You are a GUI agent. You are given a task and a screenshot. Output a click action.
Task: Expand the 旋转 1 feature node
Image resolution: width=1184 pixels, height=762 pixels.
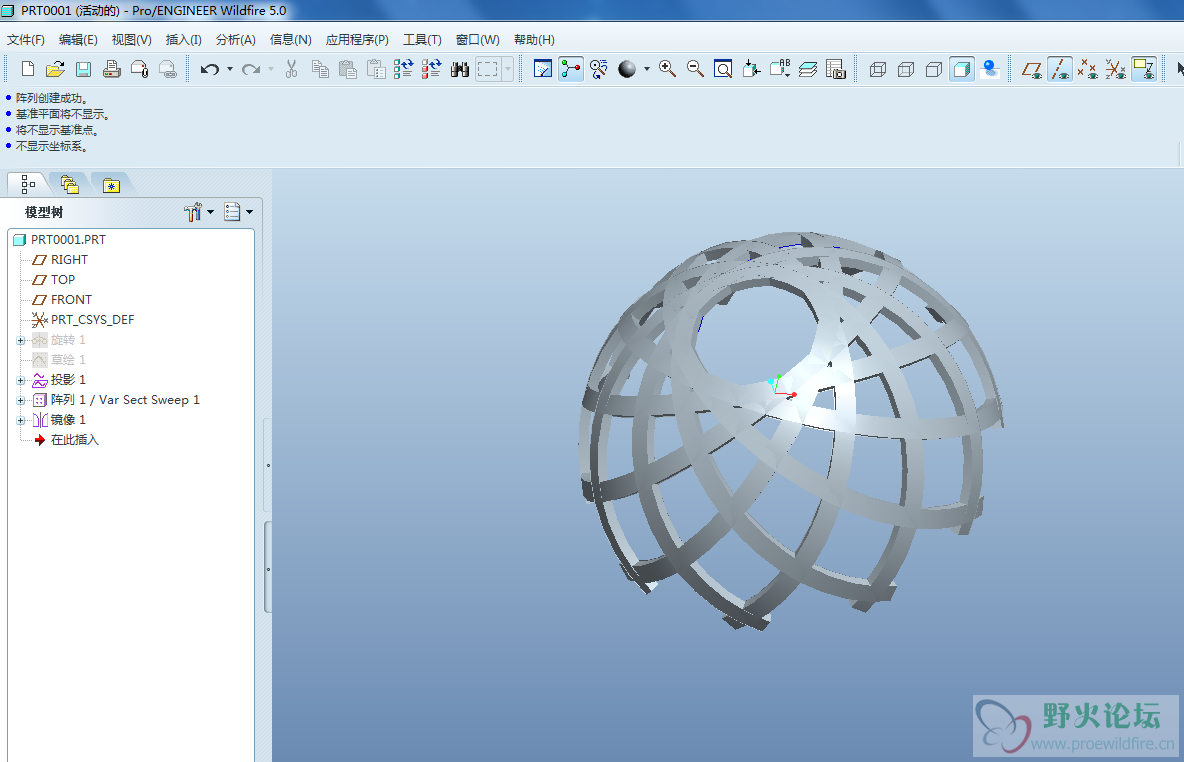click(21, 341)
